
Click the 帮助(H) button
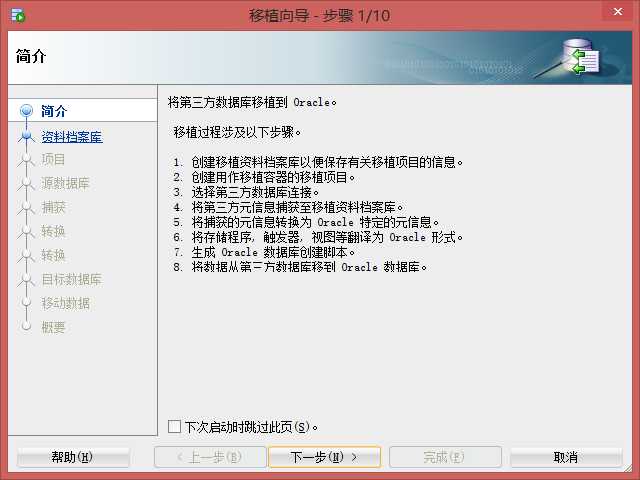point(73,457)
